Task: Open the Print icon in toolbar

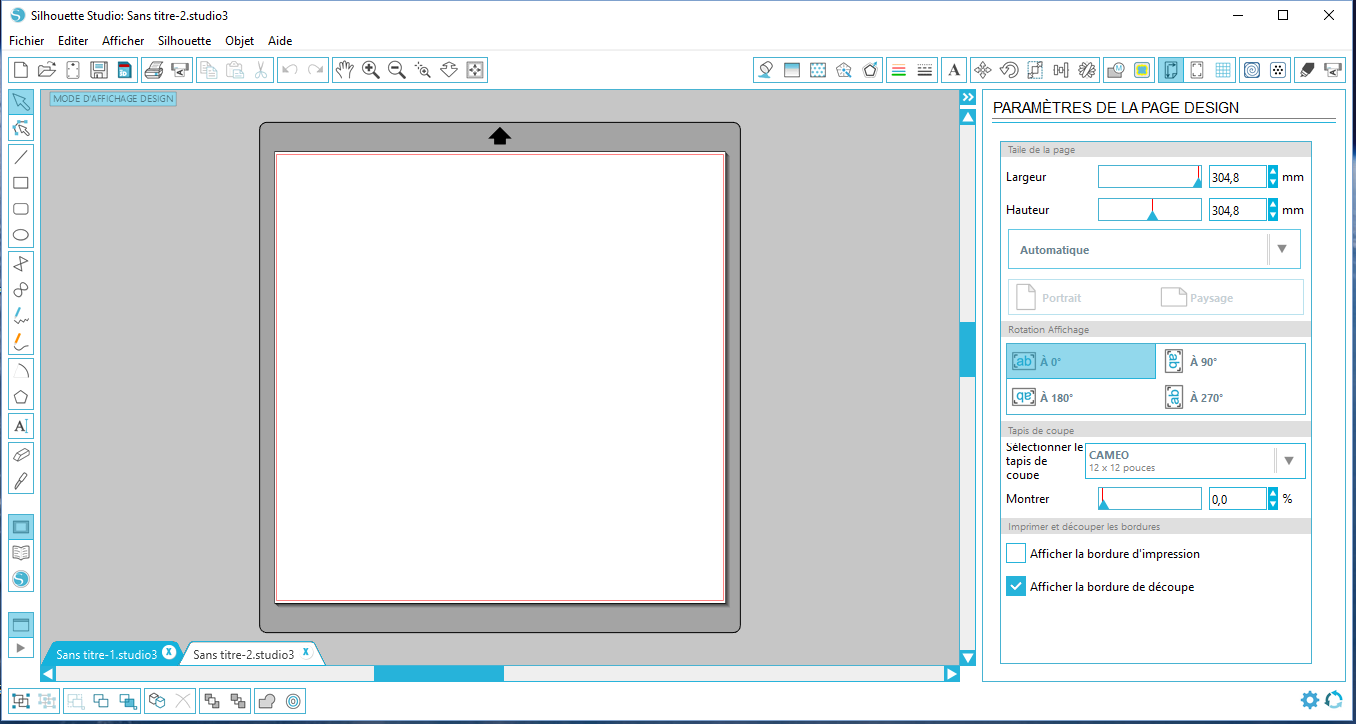Action: (x=153, y=70)
